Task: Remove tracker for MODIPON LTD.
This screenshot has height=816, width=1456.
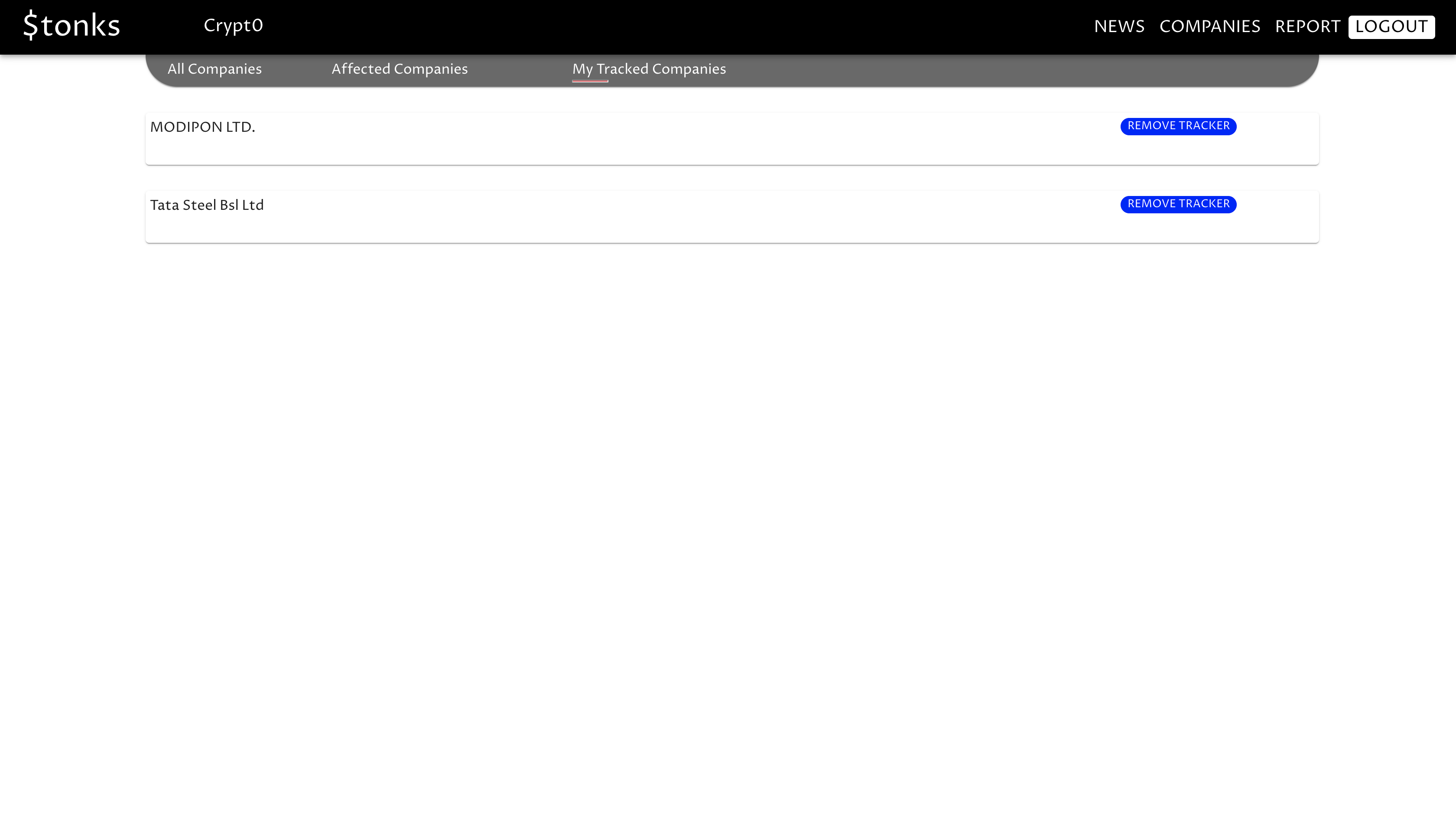Action: tap(1178, 126)
